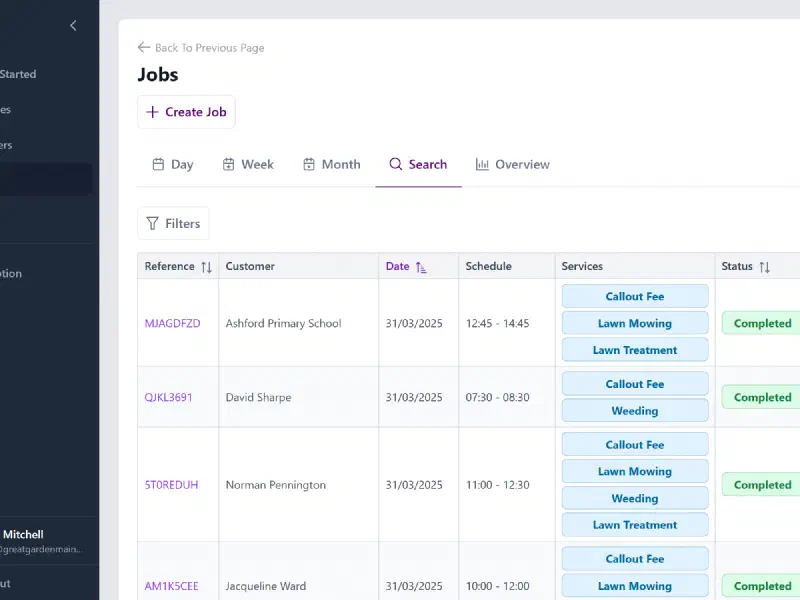Click Completed status for MJAGDFZD
This screenshot has height=600, width=800.
coord(762,323)
